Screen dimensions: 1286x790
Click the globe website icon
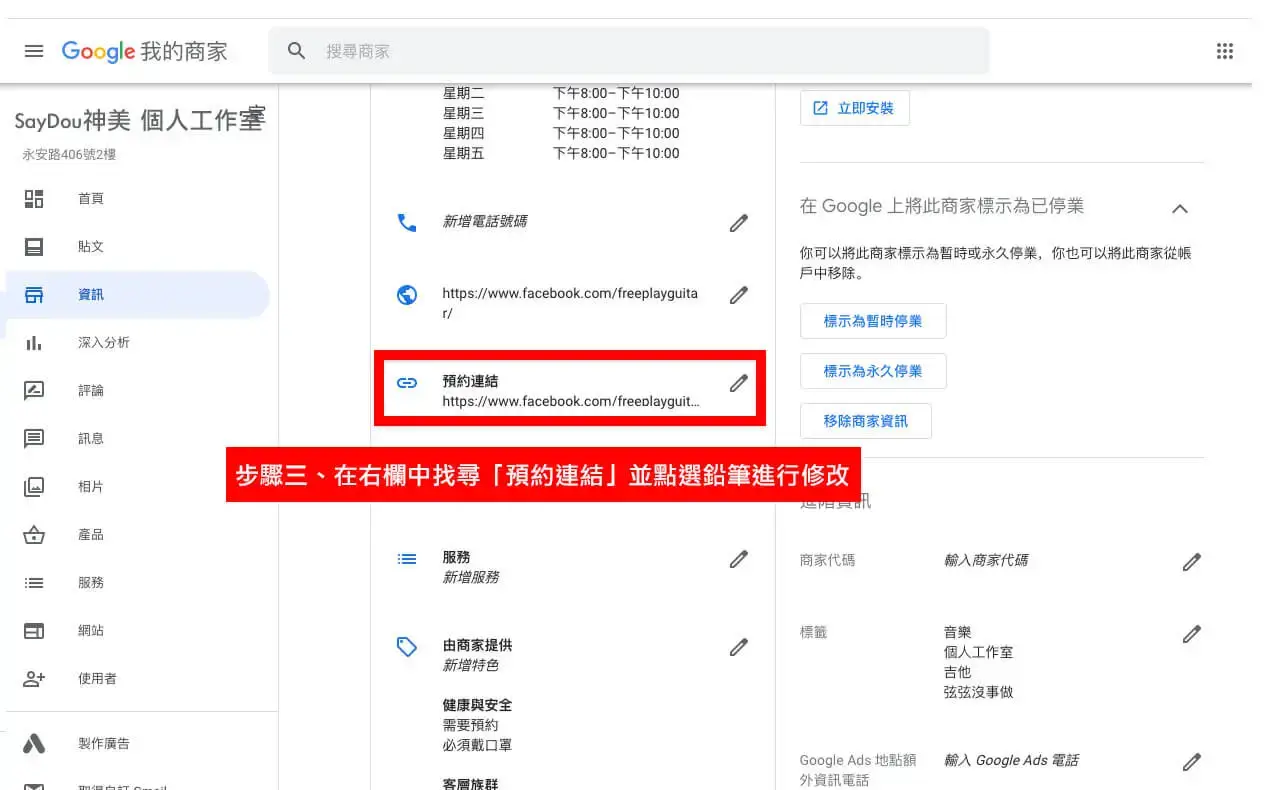pos(407,295)
